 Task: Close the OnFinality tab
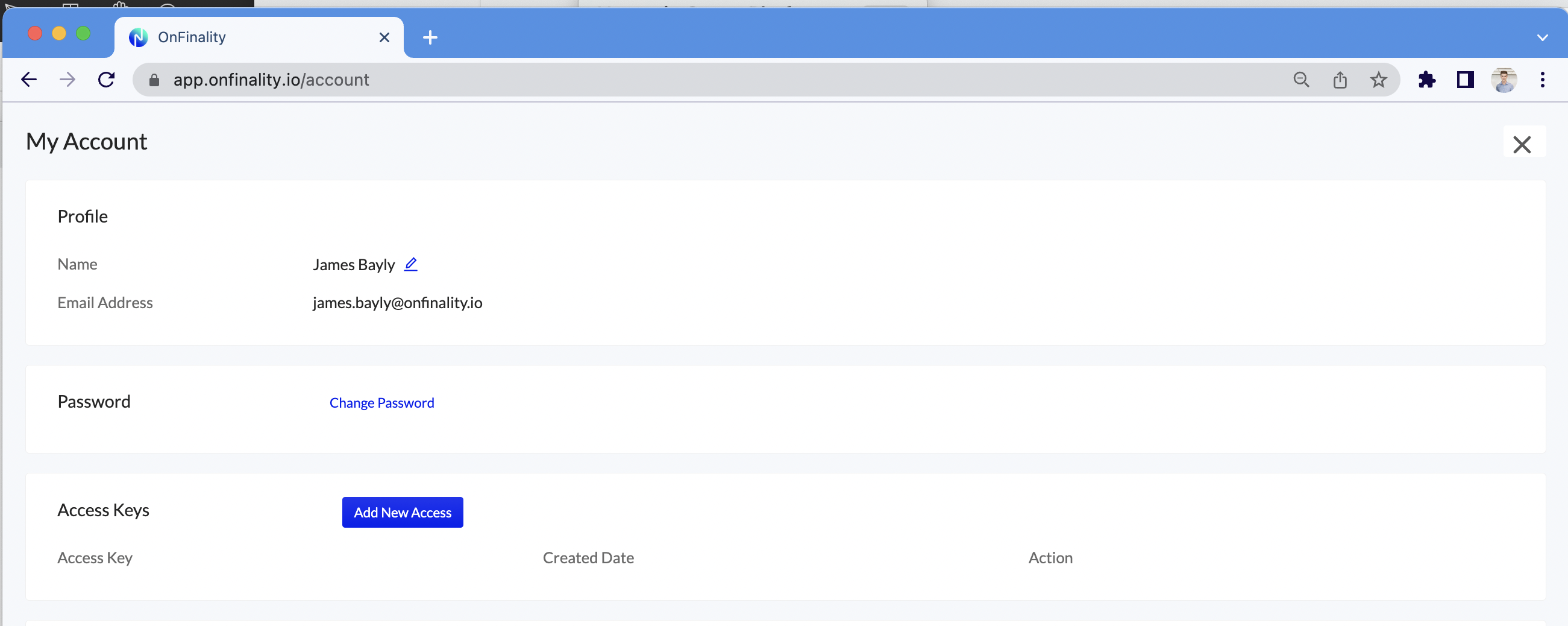click(x=384, y=38)
